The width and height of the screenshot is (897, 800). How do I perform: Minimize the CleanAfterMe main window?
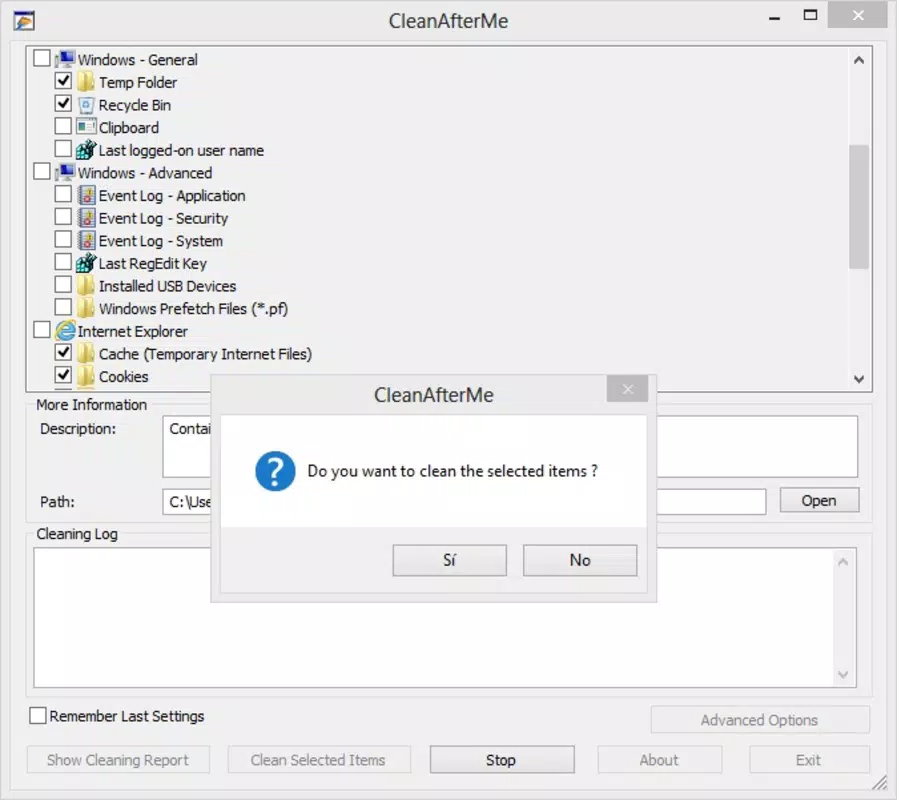click(x=775, y=17)
